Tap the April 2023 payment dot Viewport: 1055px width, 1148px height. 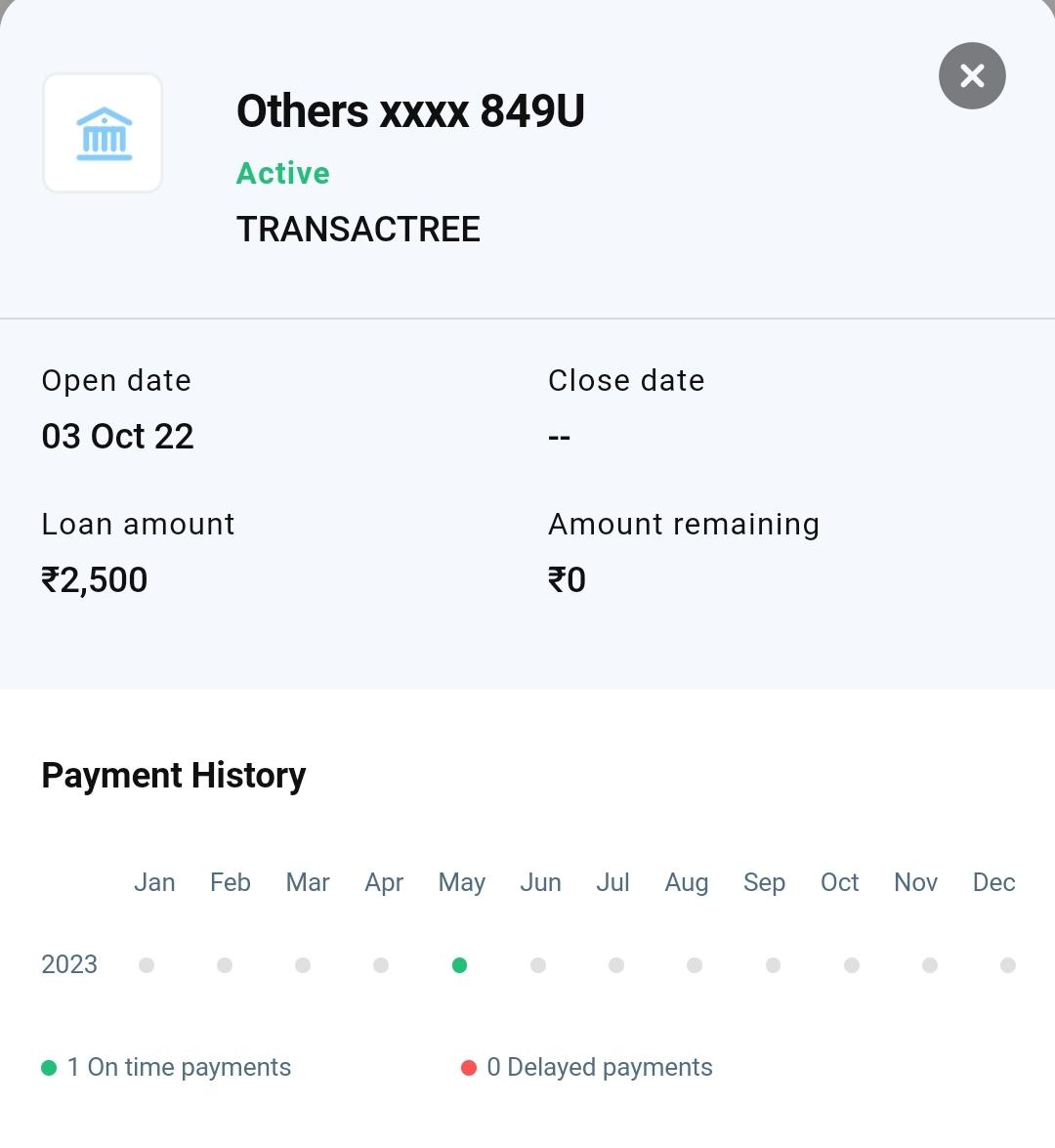coord(381,965)
